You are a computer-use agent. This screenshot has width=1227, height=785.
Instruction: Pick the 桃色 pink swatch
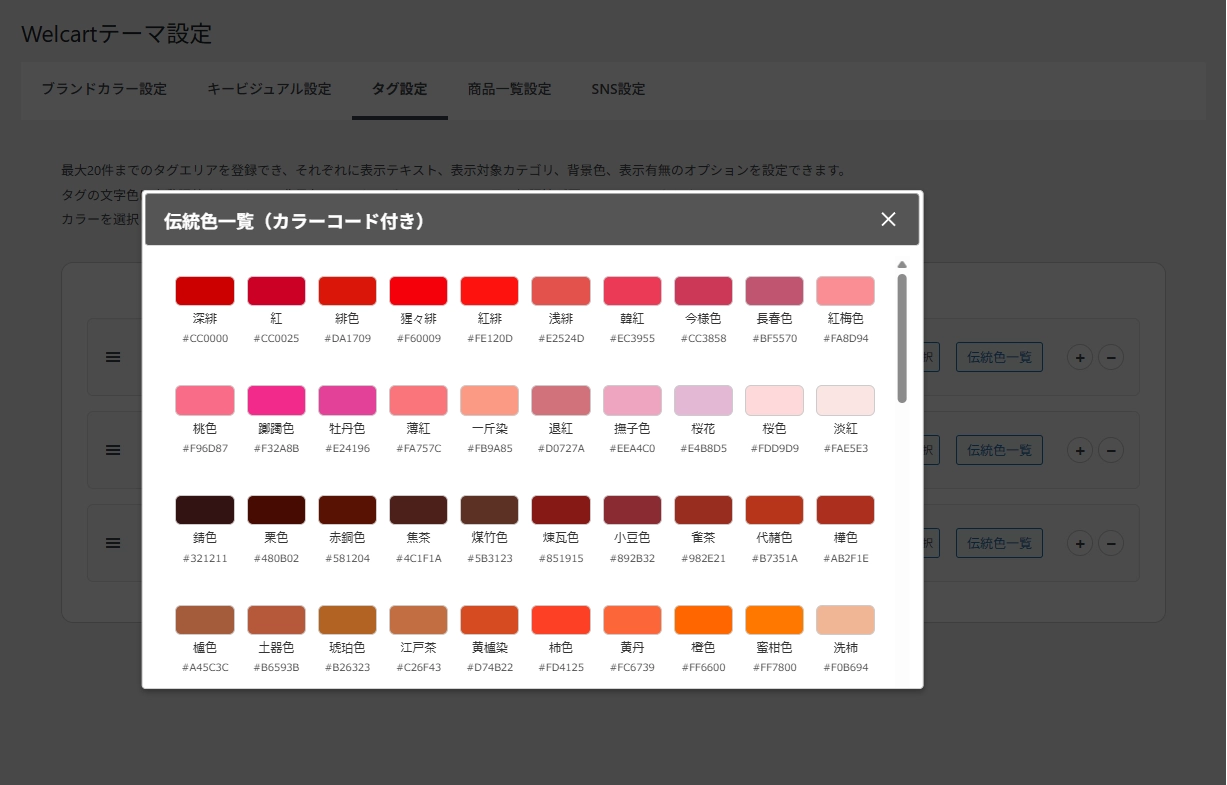point(204,399)
